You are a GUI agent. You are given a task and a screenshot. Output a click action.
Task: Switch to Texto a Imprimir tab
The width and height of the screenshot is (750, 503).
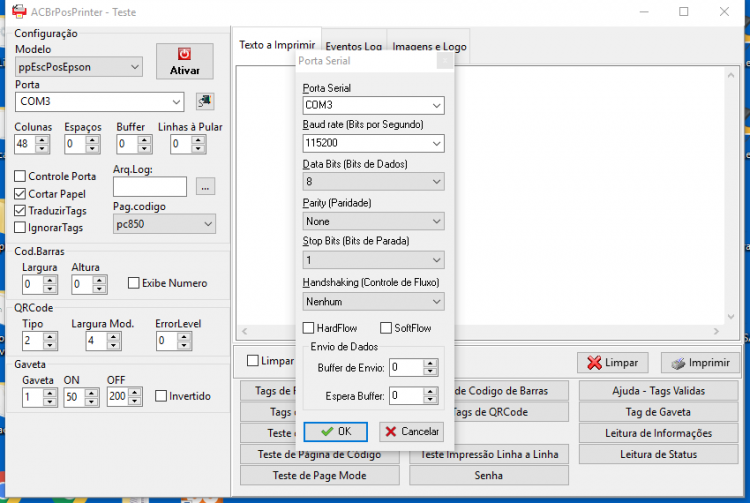277,45
